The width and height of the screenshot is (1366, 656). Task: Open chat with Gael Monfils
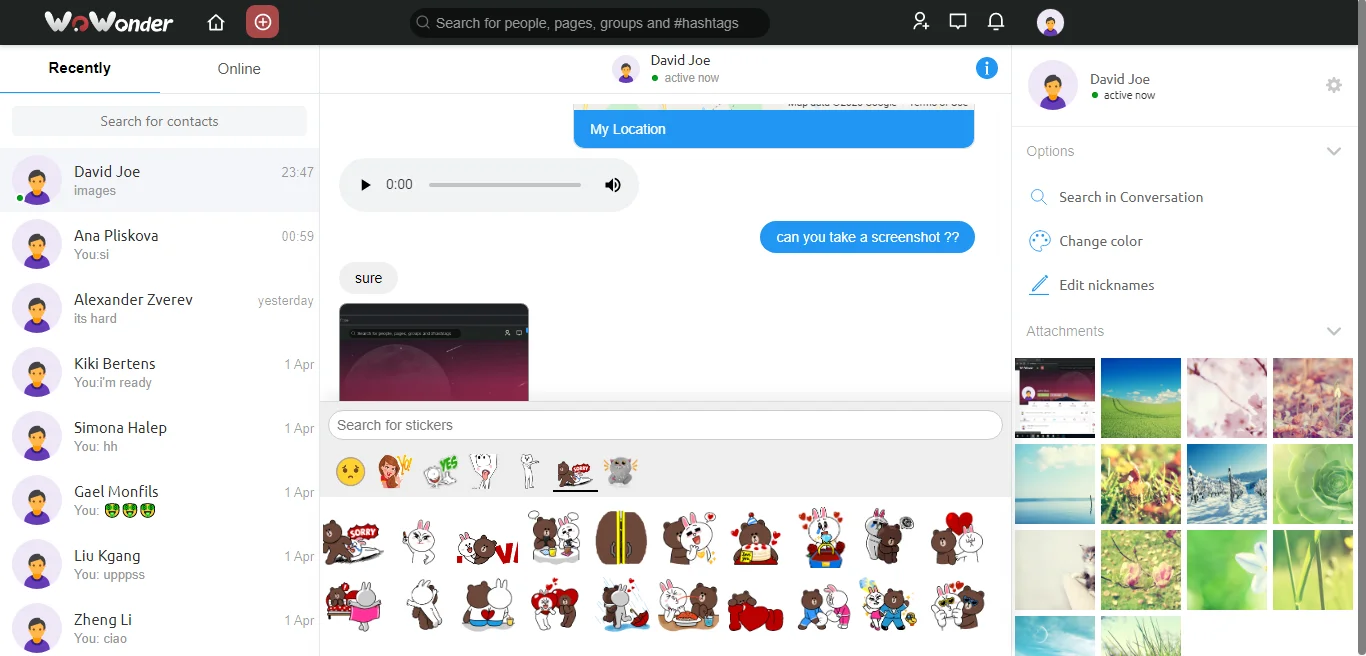pos(160,500)
